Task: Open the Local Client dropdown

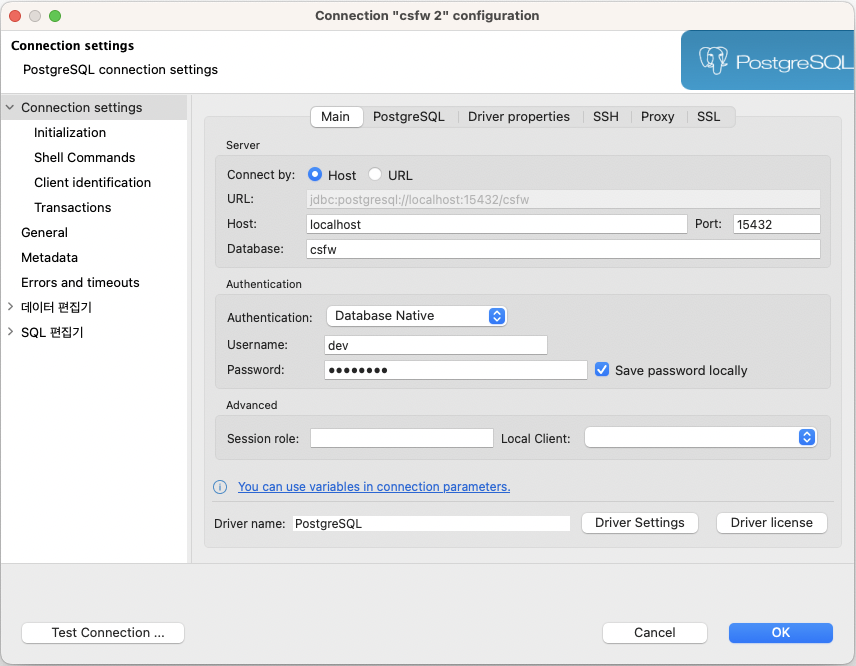Action: 701,438
